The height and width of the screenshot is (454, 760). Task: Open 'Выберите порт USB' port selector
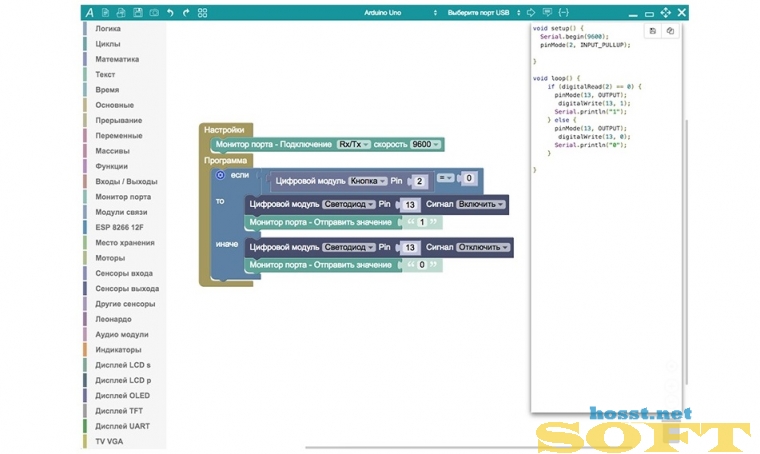(x=483, y=13)
